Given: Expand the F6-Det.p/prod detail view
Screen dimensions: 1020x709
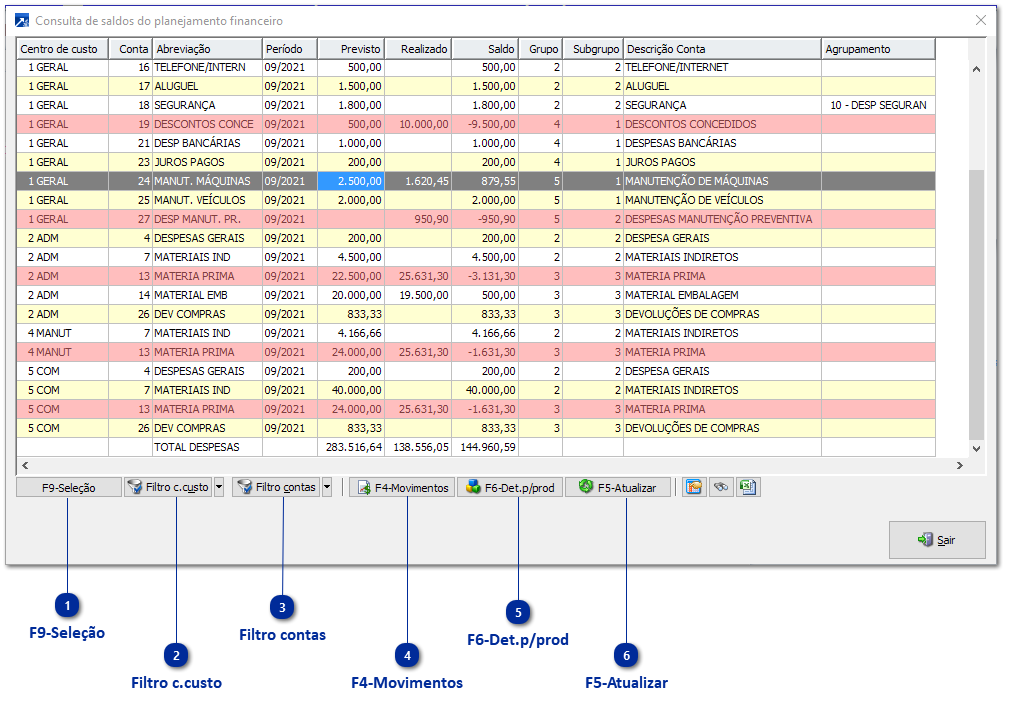Looking at the screenshot, I should click(511, 487).
